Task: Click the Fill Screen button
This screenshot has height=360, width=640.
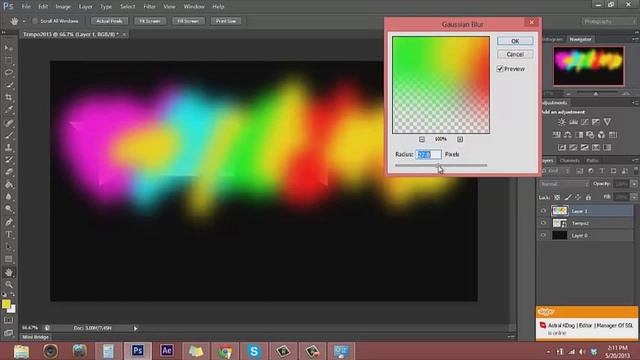Action: pos(188,21)
